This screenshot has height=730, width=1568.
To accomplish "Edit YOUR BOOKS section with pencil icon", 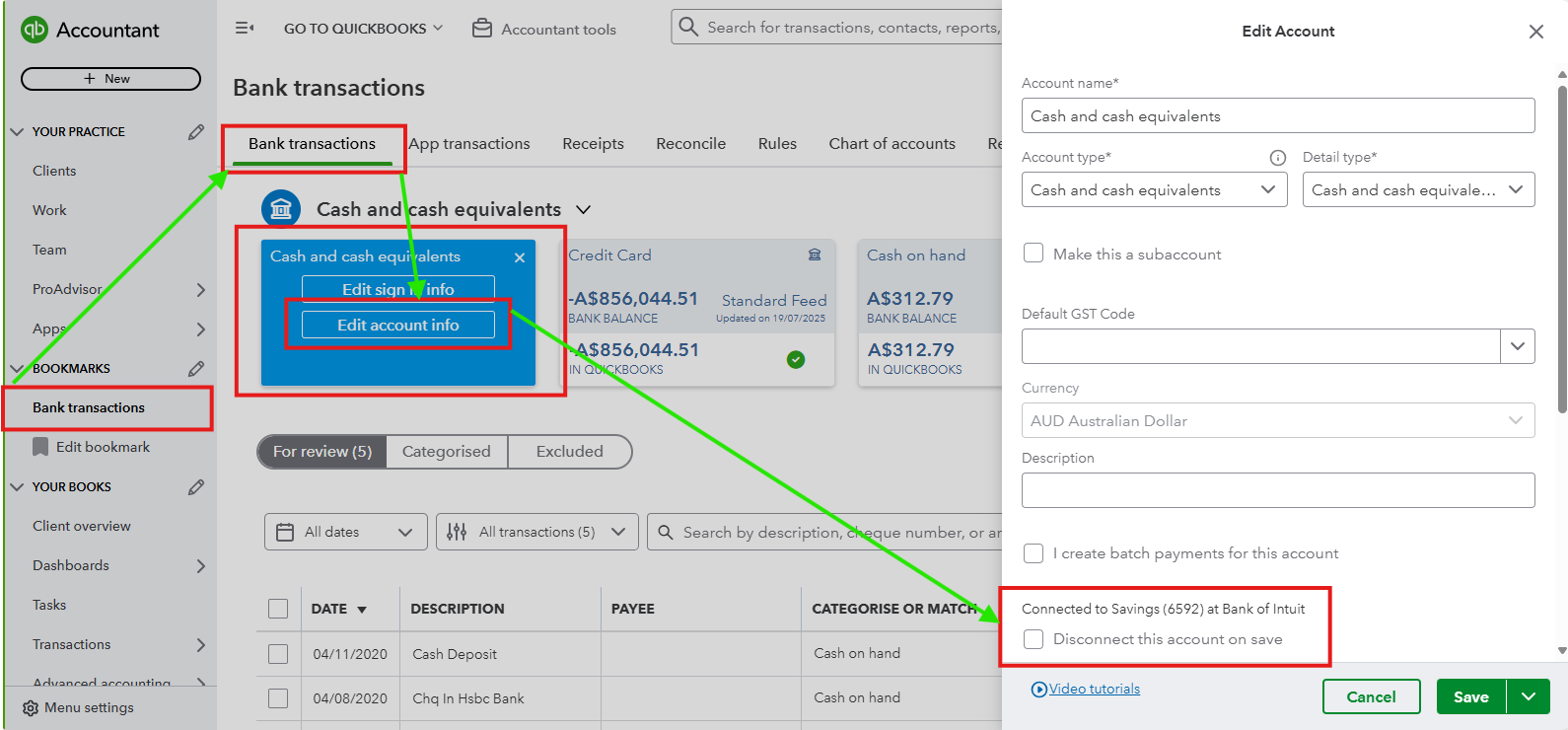I will (x=196, y=486).
